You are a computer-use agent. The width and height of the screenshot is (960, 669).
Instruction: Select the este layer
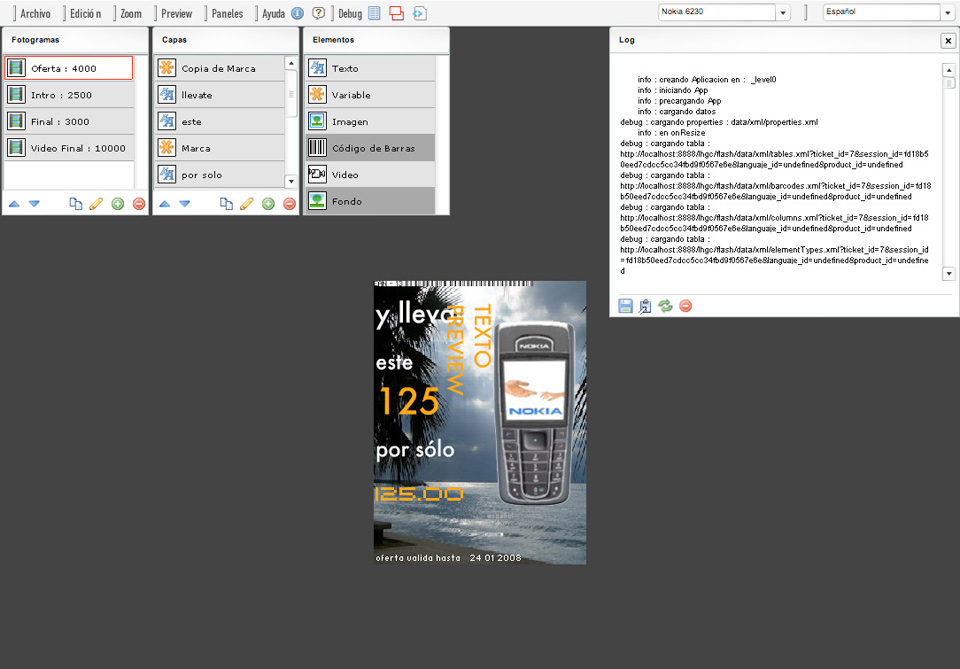(220, 121)
